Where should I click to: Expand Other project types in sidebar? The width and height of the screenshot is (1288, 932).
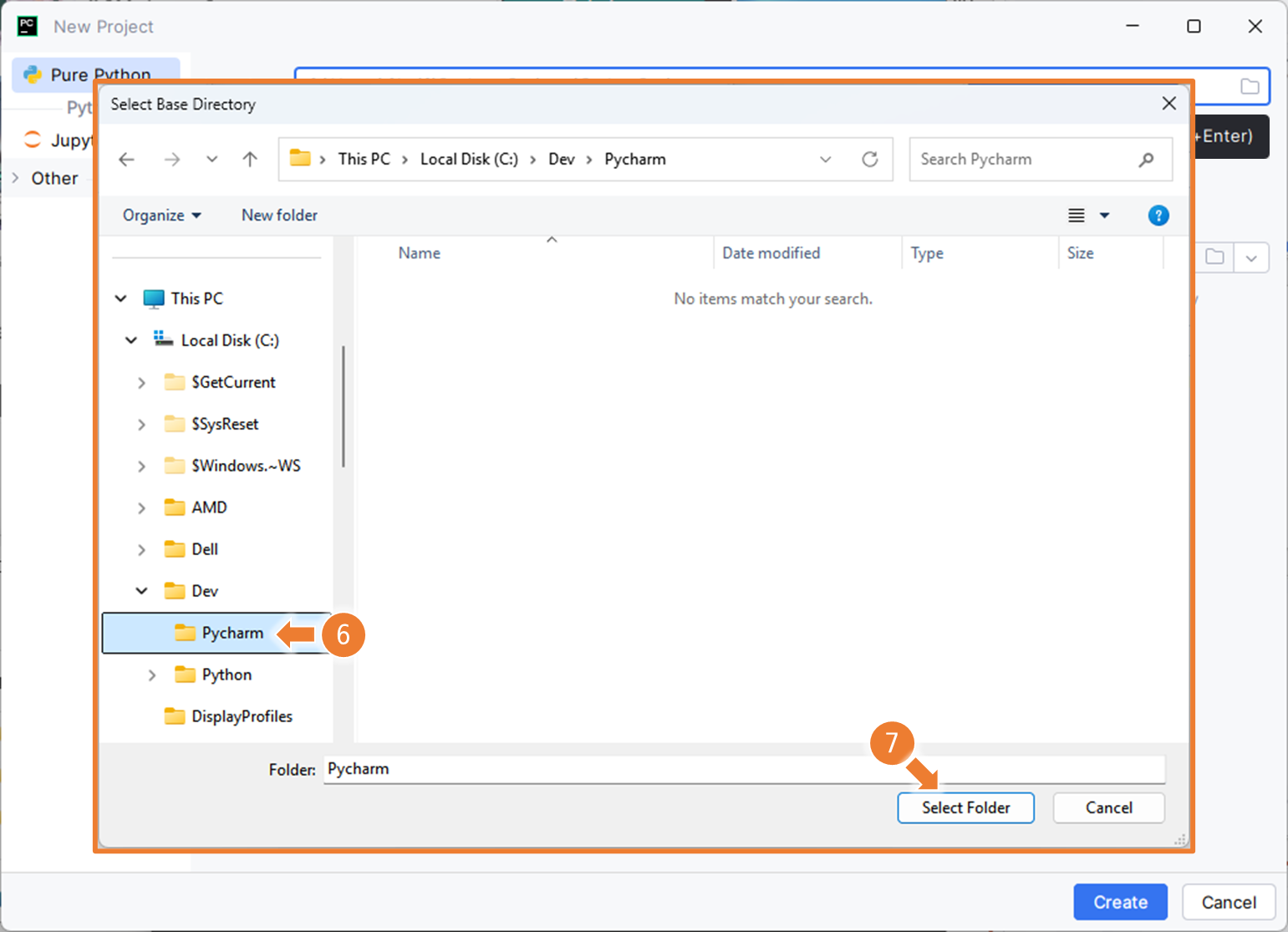coord(15,177)
